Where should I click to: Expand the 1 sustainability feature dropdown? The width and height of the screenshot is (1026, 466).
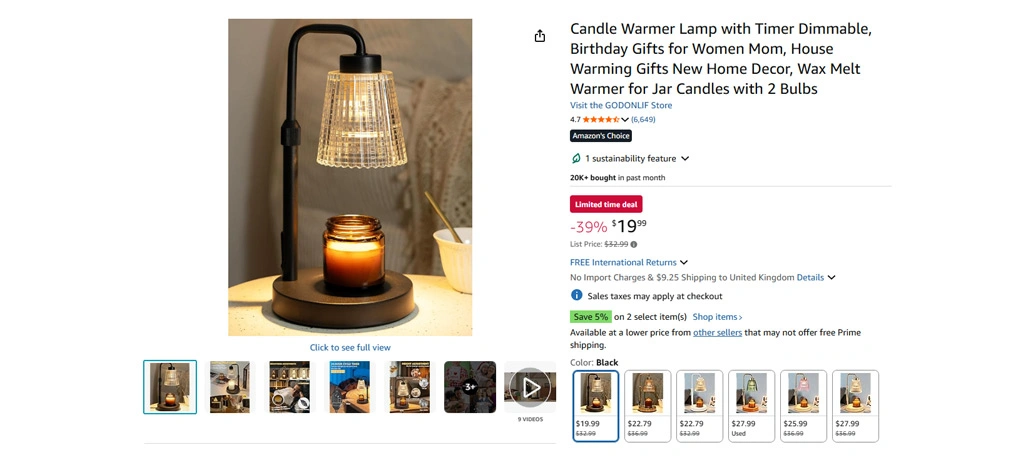[685, 158]
